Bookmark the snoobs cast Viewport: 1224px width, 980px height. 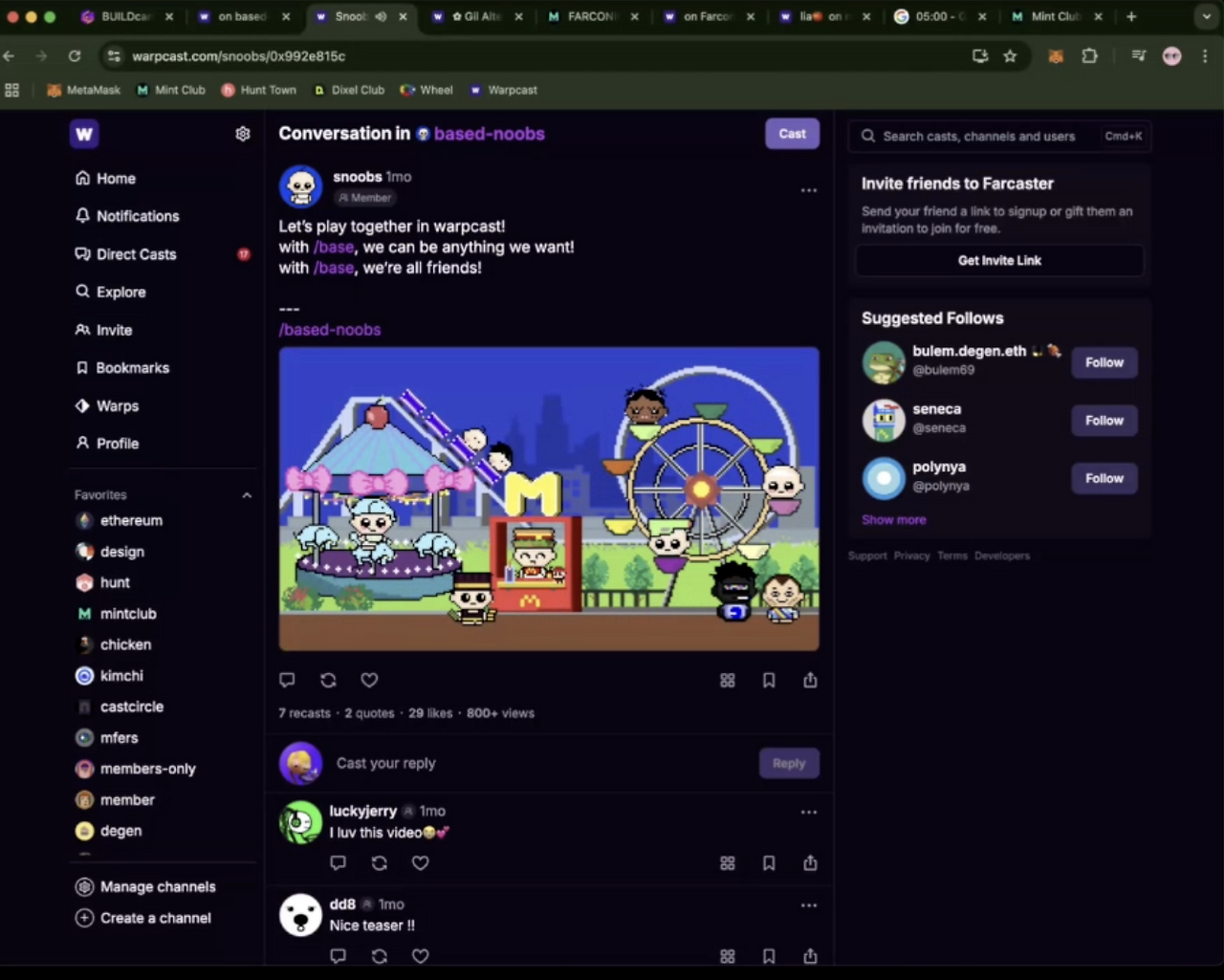pyautogui.click(x=769, y=680)
